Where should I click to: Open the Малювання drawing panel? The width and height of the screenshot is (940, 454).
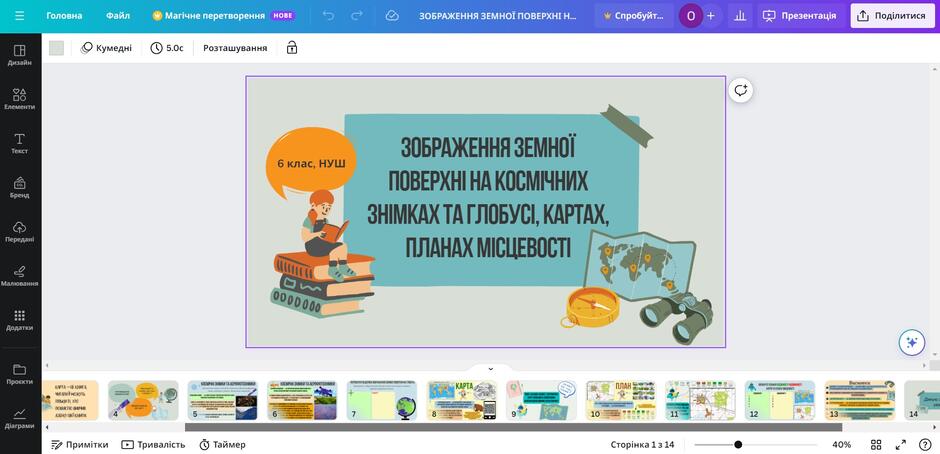[x=20, y=276]
